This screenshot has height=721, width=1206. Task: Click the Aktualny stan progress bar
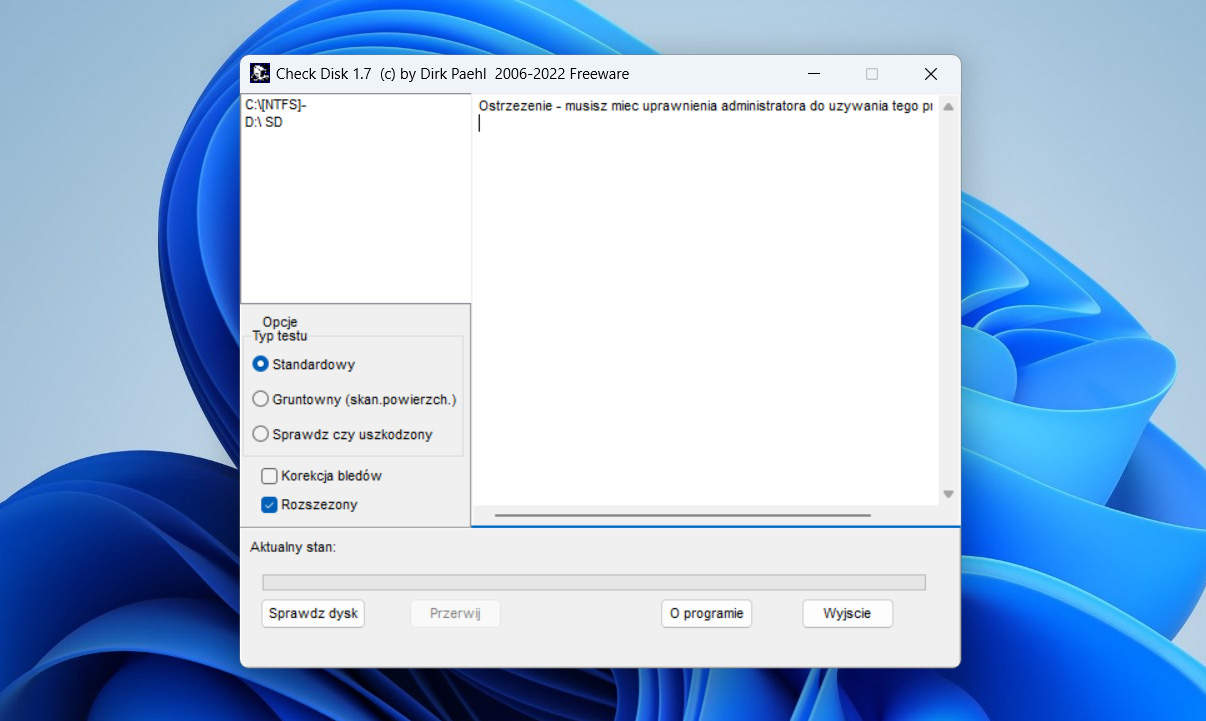click(x=594, y=580)
